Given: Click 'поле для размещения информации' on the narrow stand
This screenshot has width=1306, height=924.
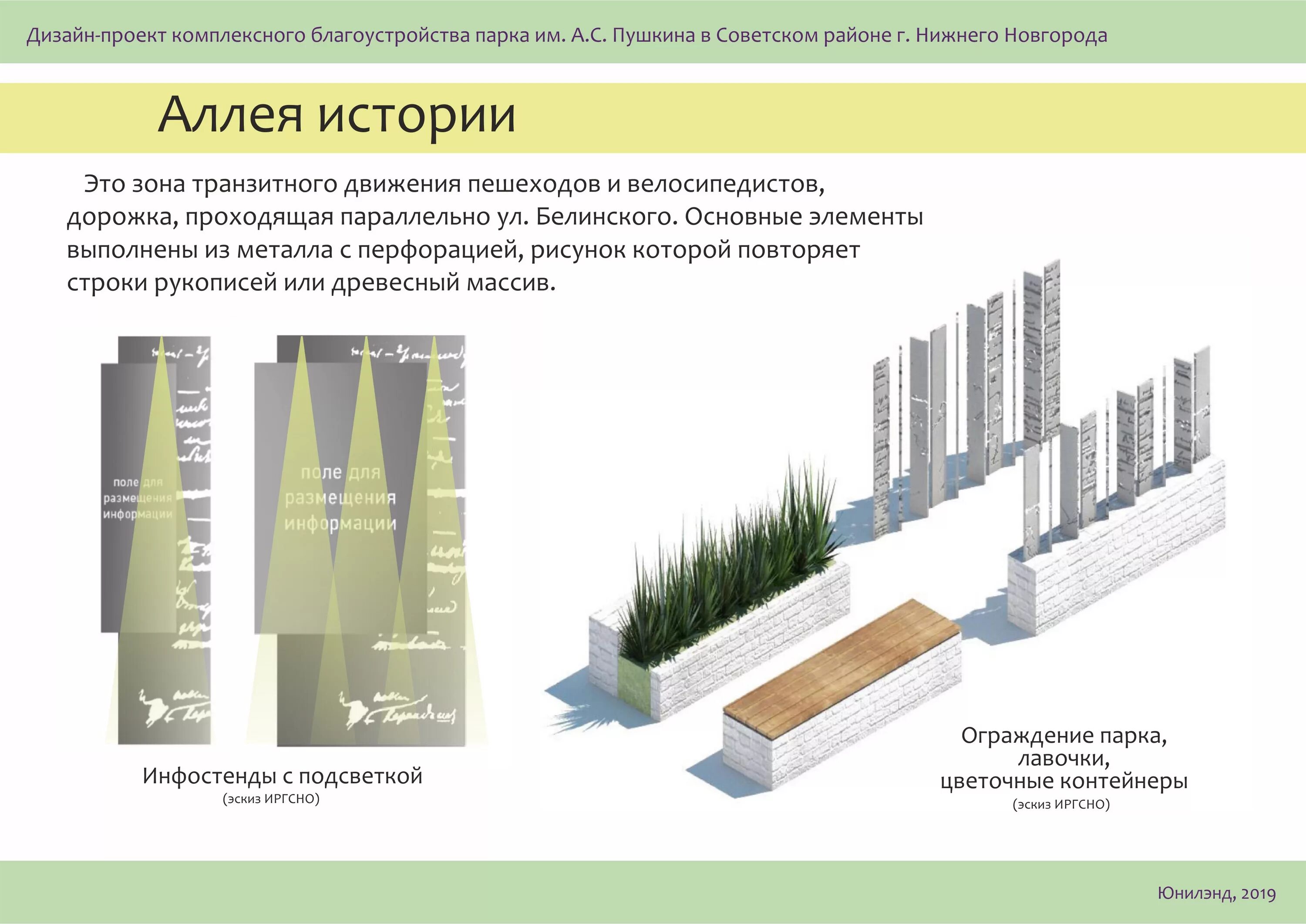Looking at the screenshot, I should (137, 498).
